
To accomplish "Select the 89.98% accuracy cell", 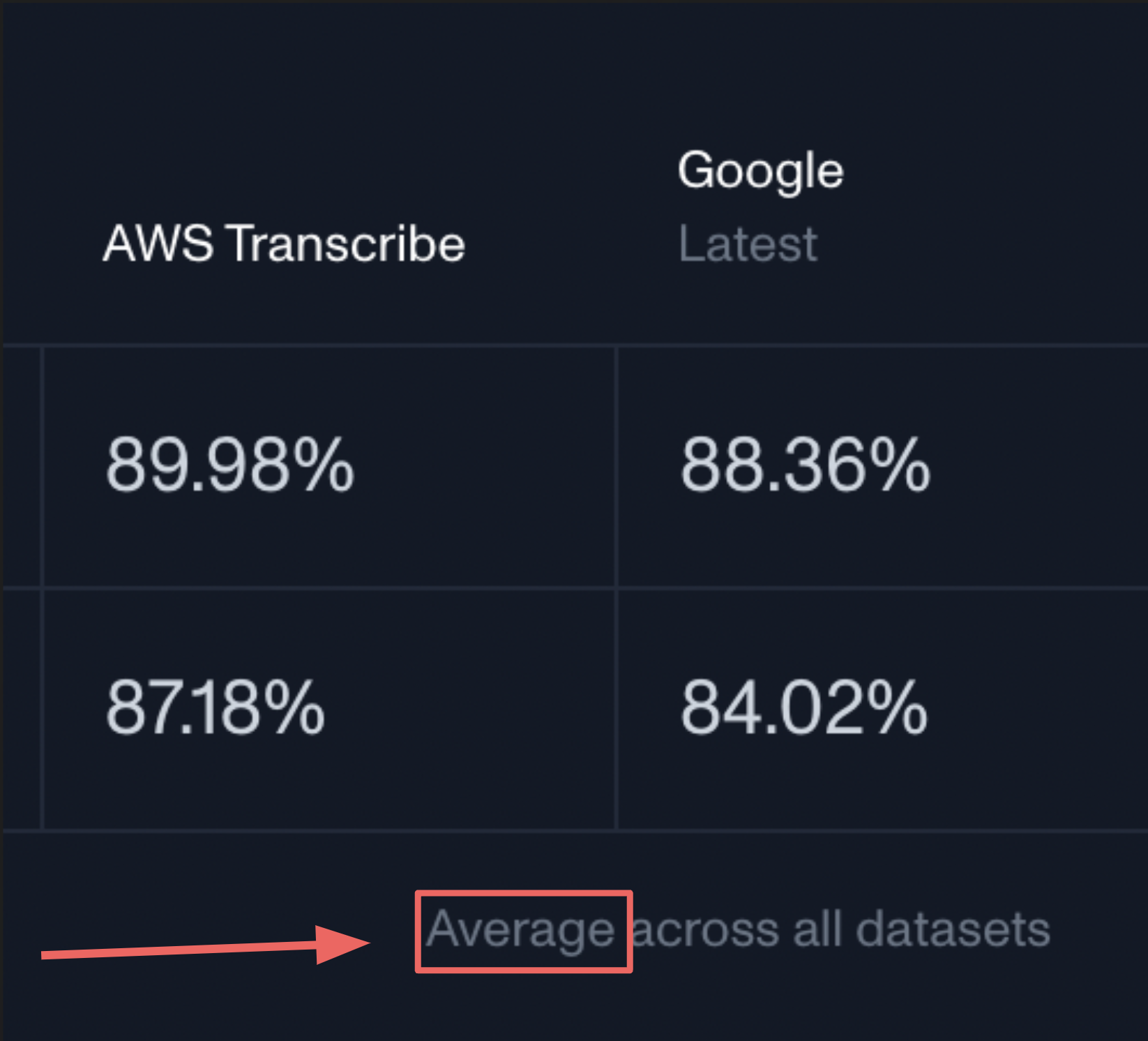I will (330, 466).
